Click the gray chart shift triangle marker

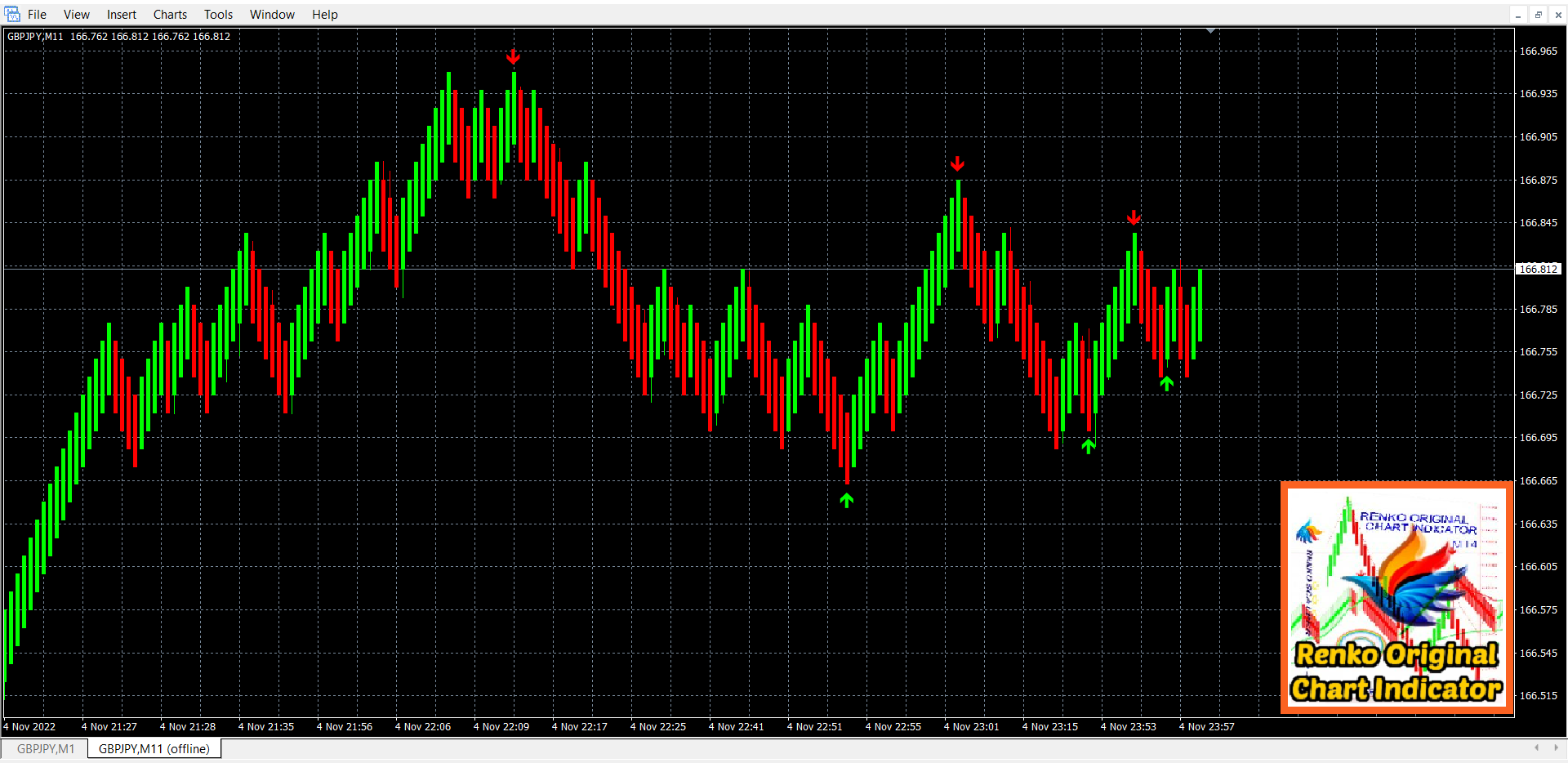tap(1211, 31)
